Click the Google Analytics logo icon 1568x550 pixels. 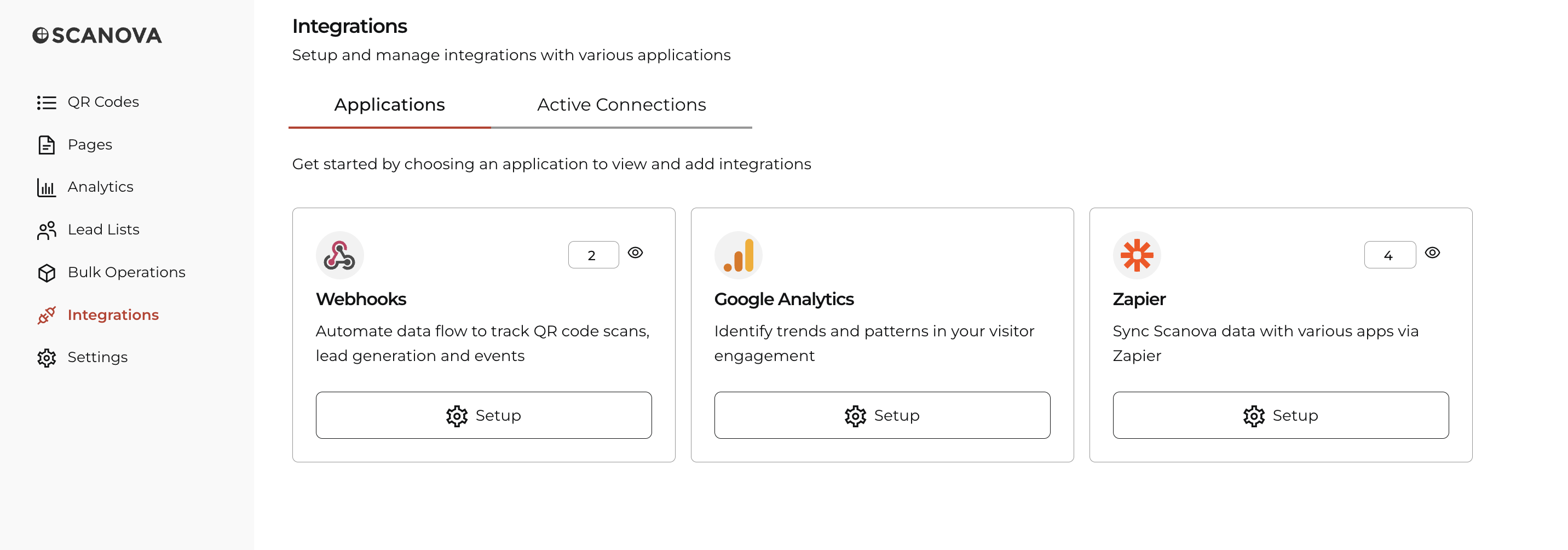739,255
